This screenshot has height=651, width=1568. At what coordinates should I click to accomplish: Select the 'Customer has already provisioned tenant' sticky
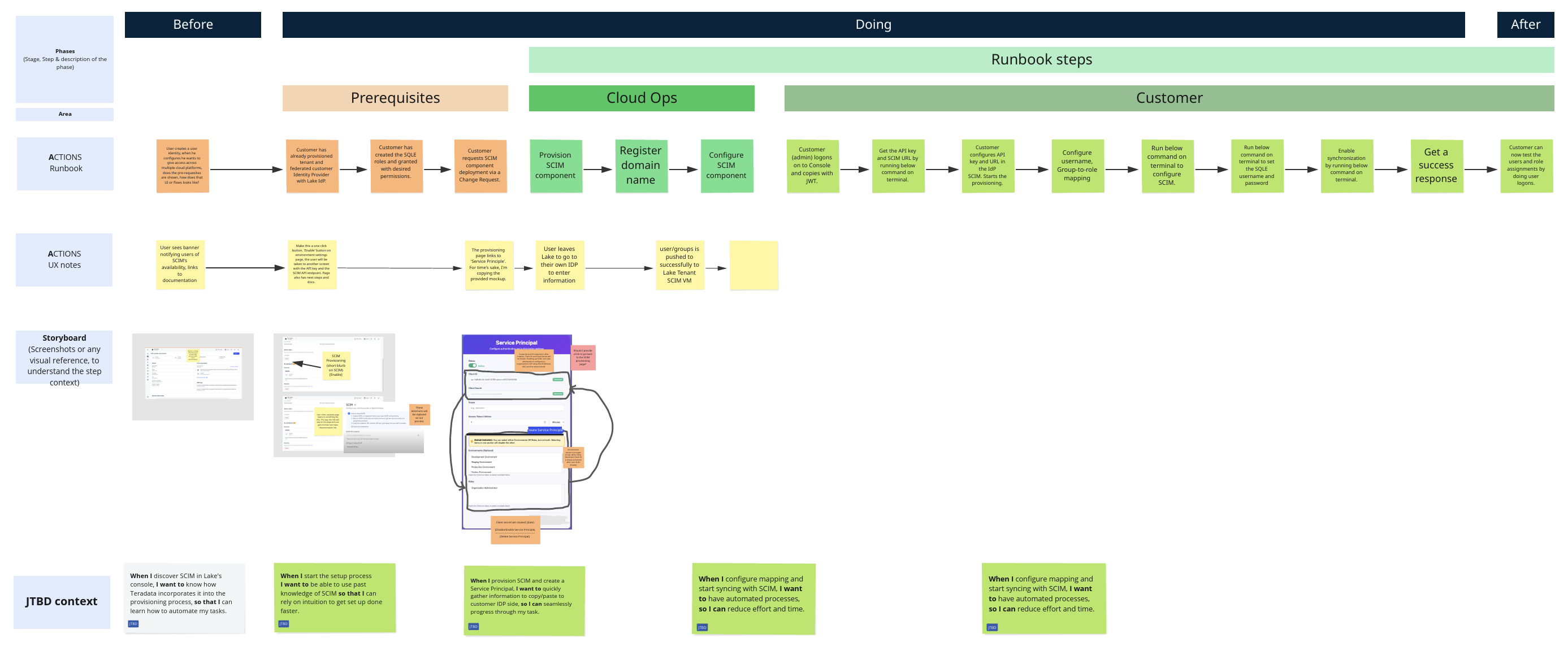pos(311,166)
